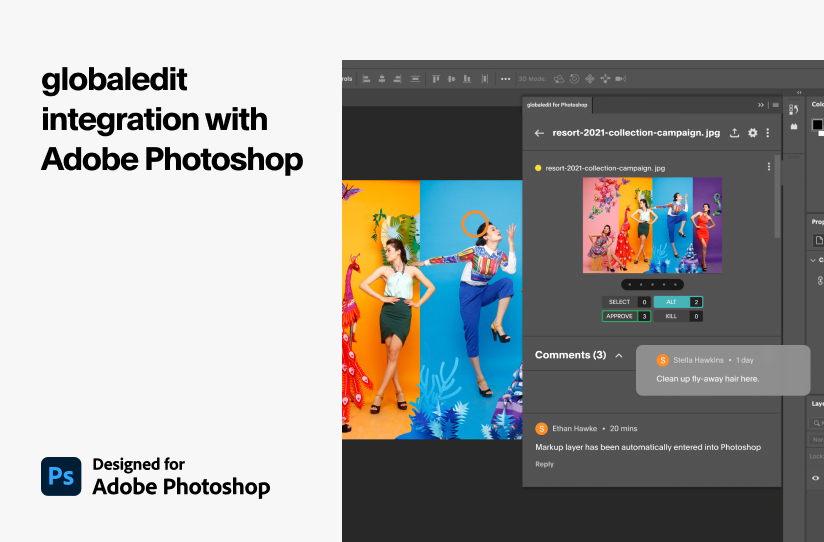
Task: Open the History panel icon in dock
Action: tap(794, 109)
